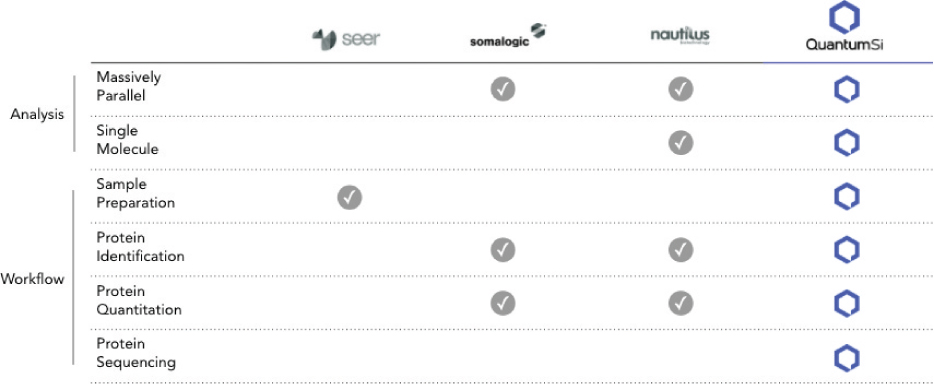Click the Massively Parallel row label

pyautogui.click(x=129, y=86)
